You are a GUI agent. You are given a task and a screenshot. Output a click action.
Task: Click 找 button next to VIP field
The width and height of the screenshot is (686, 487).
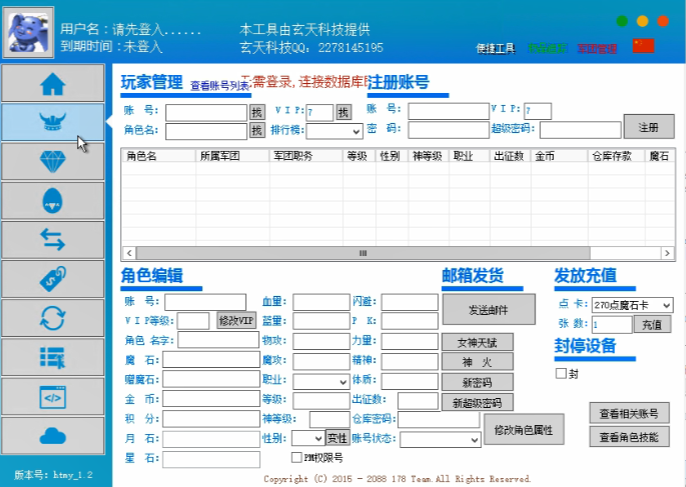(344, 112)
